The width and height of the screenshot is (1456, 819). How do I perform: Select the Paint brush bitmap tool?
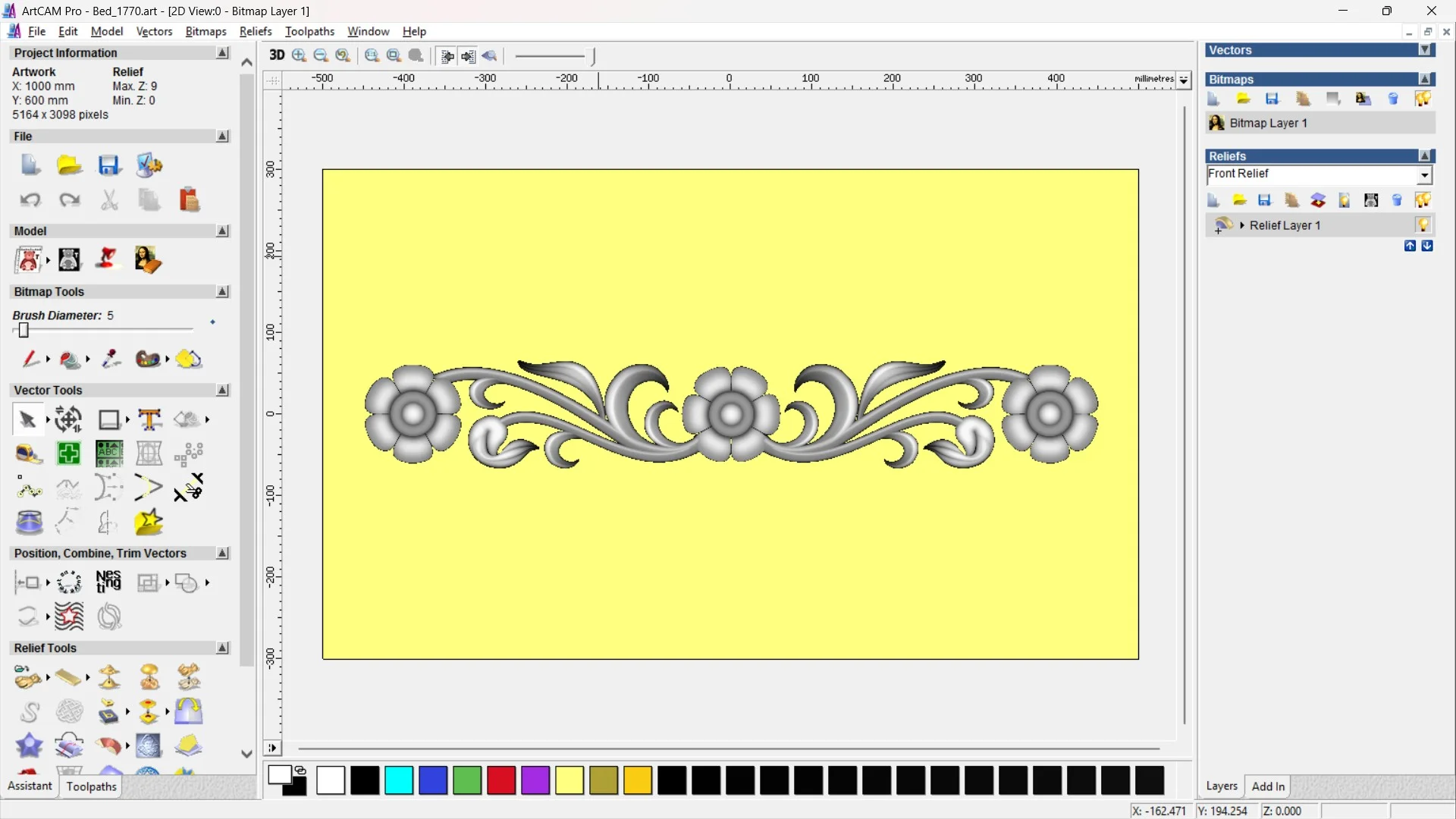point(30,359)
